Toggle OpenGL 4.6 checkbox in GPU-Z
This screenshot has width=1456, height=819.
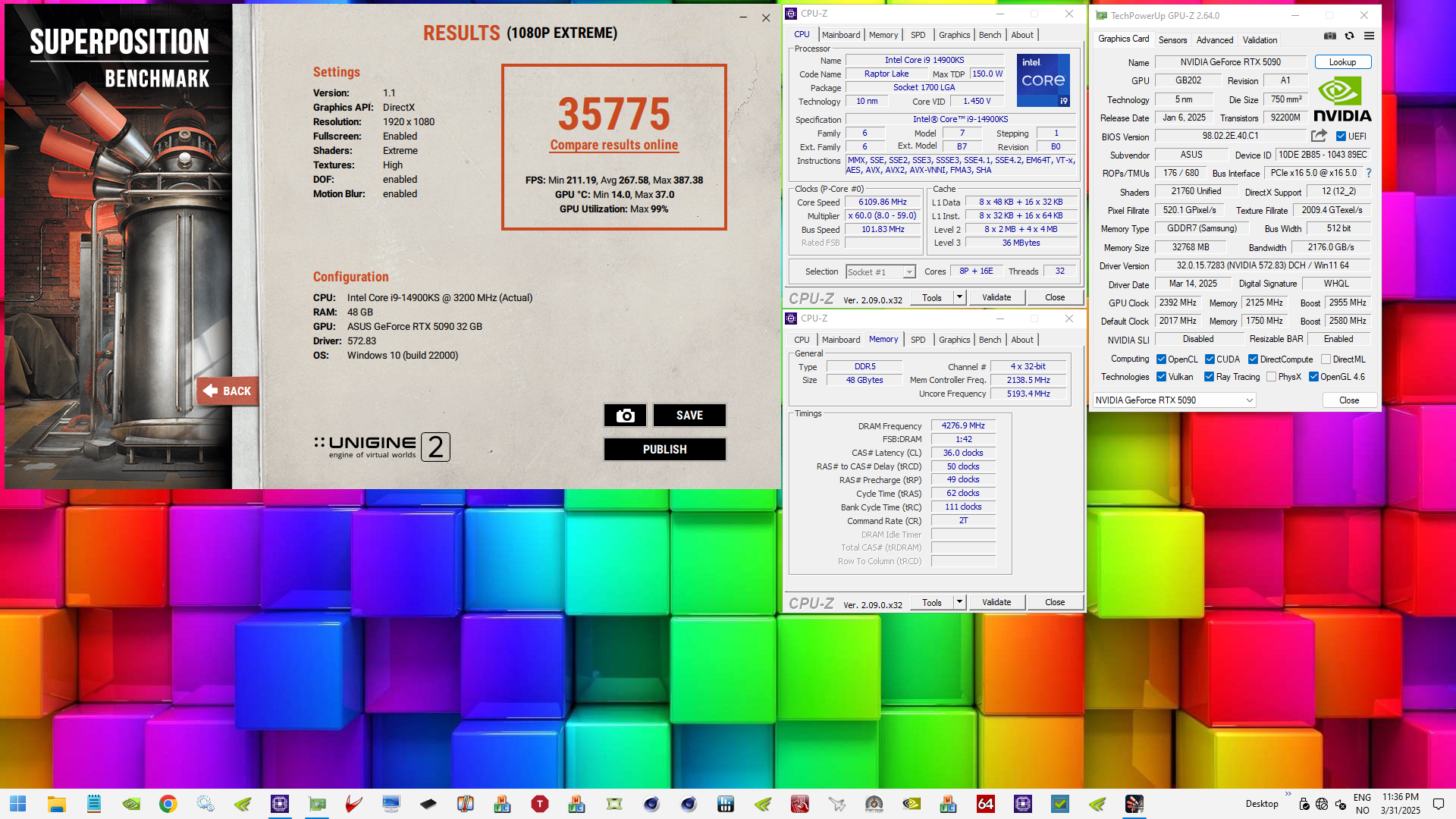click(x=1313, y=377)
